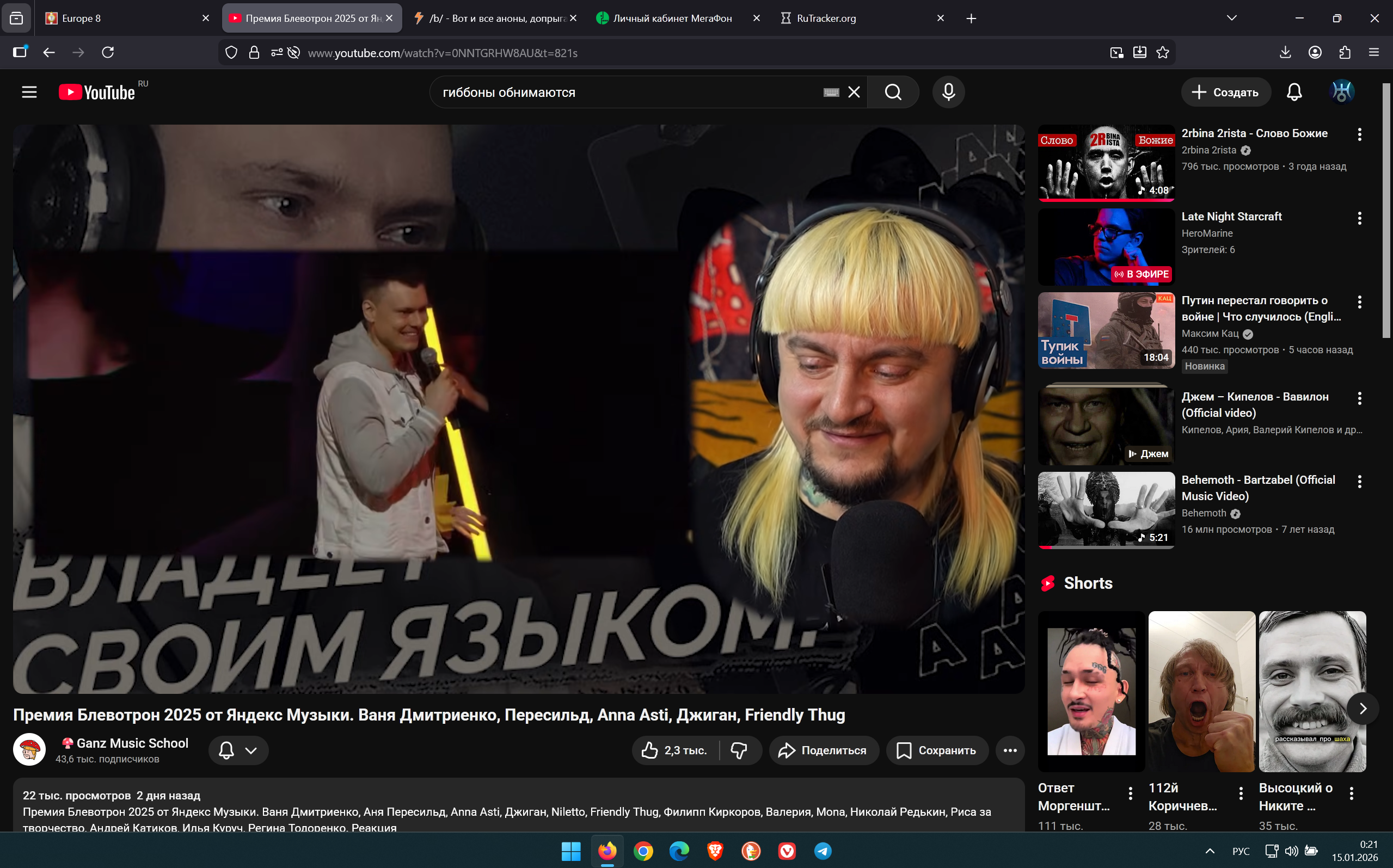Expand the list all tabs chevron
Image resolution: width=1393 pixels, height=868 pixels.
coord(1231,19)
